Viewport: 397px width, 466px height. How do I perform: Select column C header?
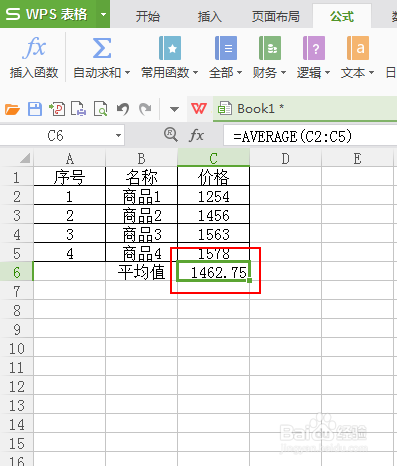click(x=213, y=158)
